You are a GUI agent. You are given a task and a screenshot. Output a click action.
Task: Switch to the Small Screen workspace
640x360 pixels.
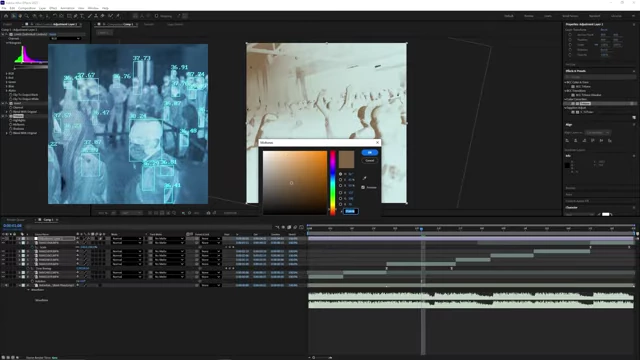click(x=570, y=16)
